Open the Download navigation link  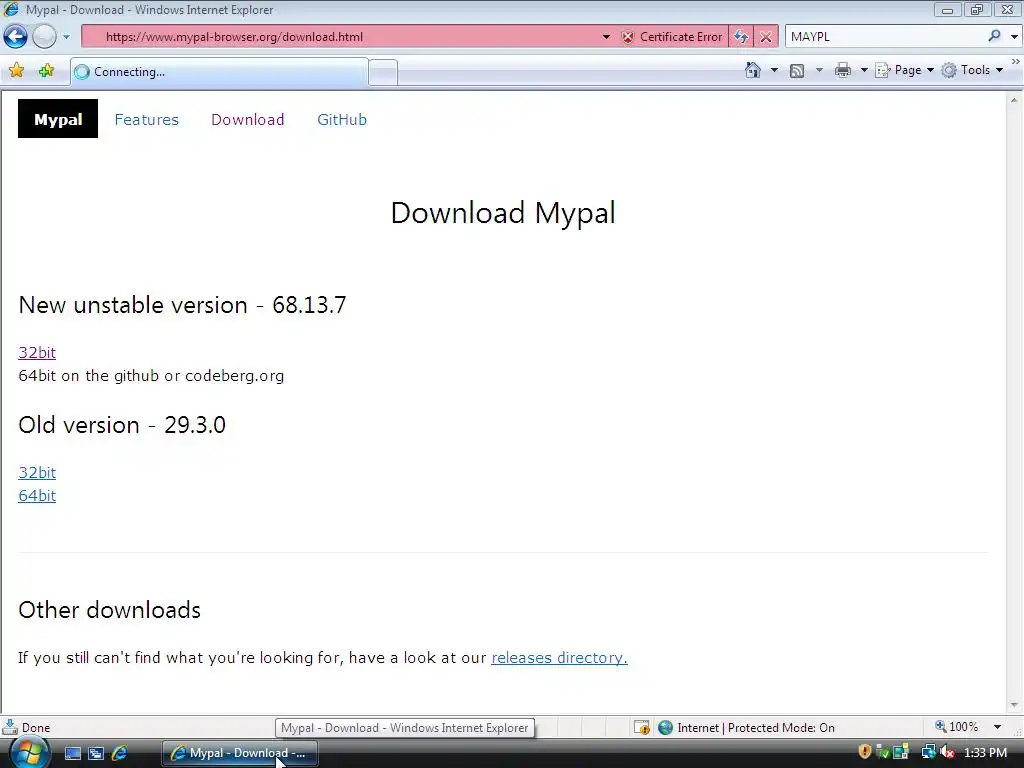[x=248, y=120]
